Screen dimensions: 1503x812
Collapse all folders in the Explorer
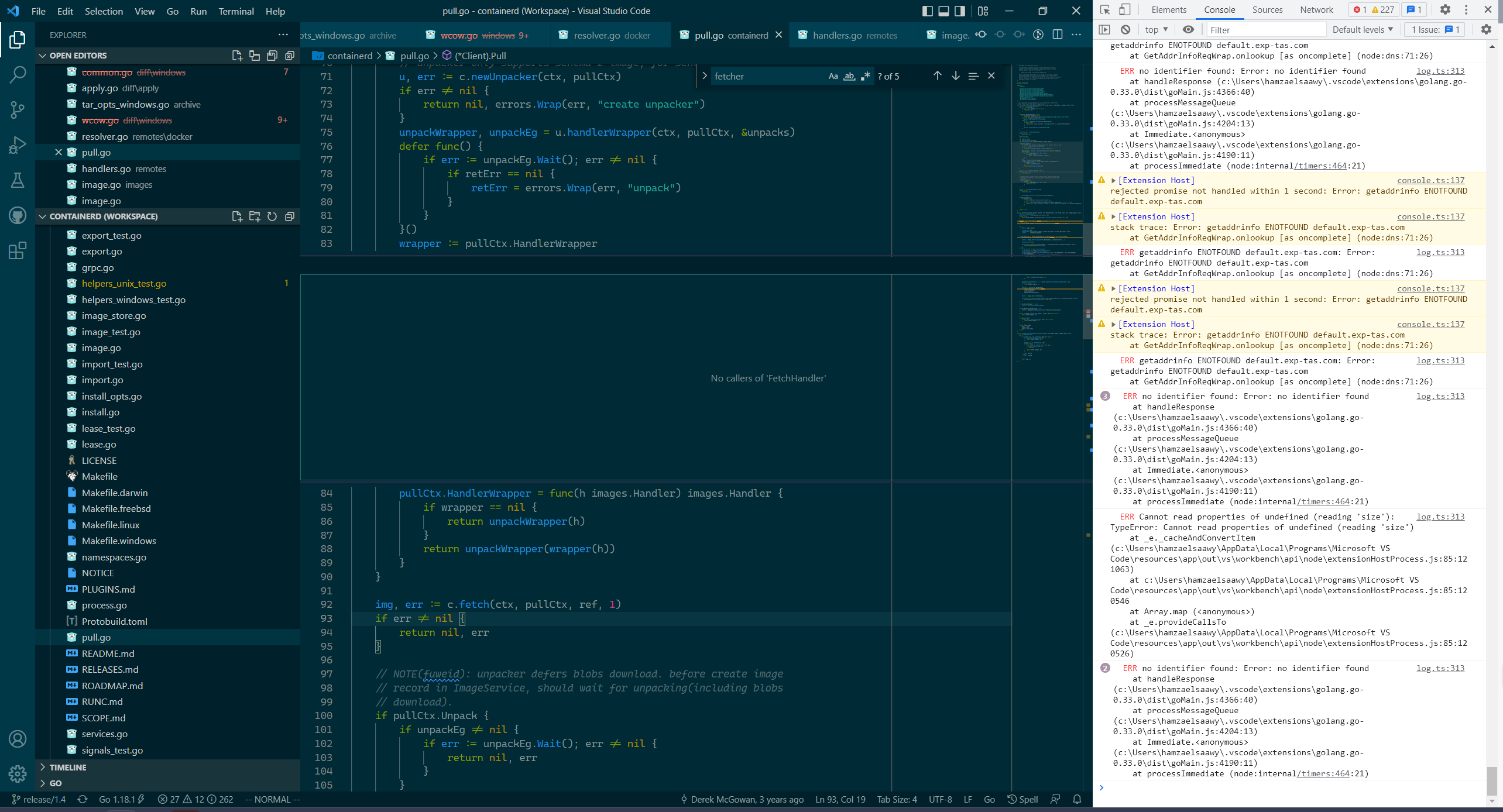(x=290, y=216)
